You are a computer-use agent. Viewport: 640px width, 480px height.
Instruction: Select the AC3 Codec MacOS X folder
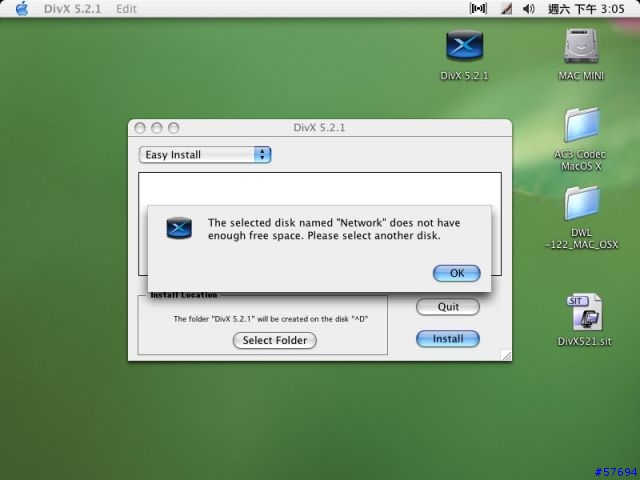click(x=581, y=125)
